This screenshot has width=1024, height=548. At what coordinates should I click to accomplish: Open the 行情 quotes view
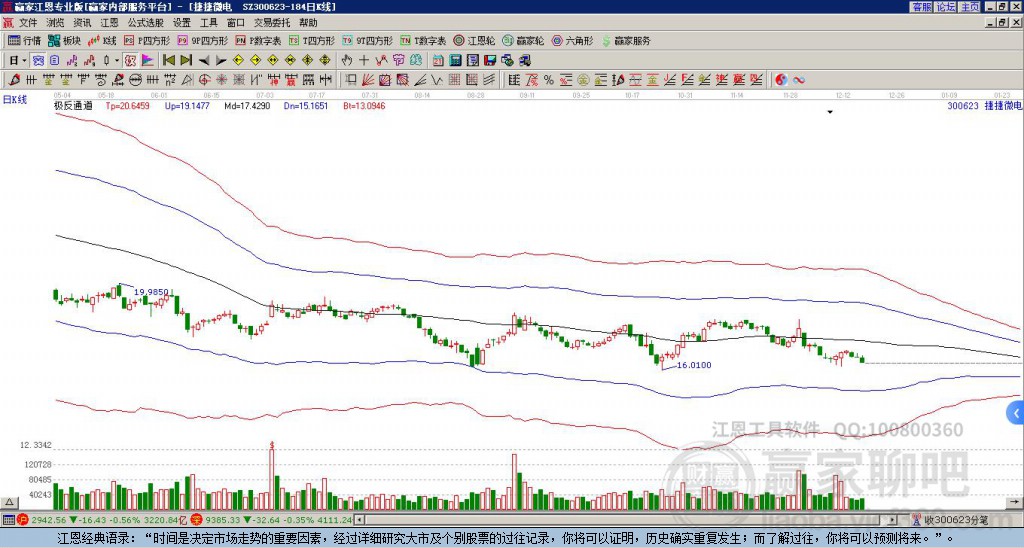coord(25,40)
